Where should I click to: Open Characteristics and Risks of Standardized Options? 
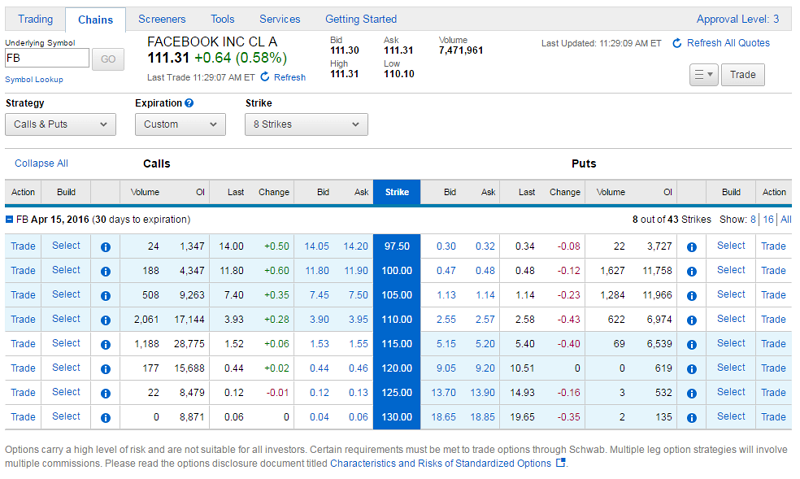click(x=440, y=463)
